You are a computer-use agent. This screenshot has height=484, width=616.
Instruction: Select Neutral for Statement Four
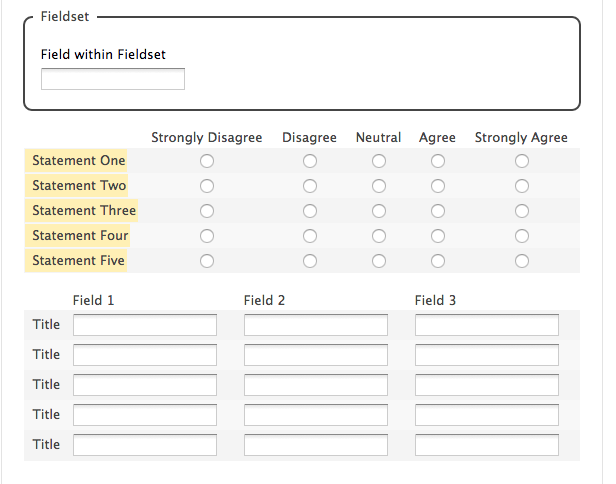(x=379, y=236)
